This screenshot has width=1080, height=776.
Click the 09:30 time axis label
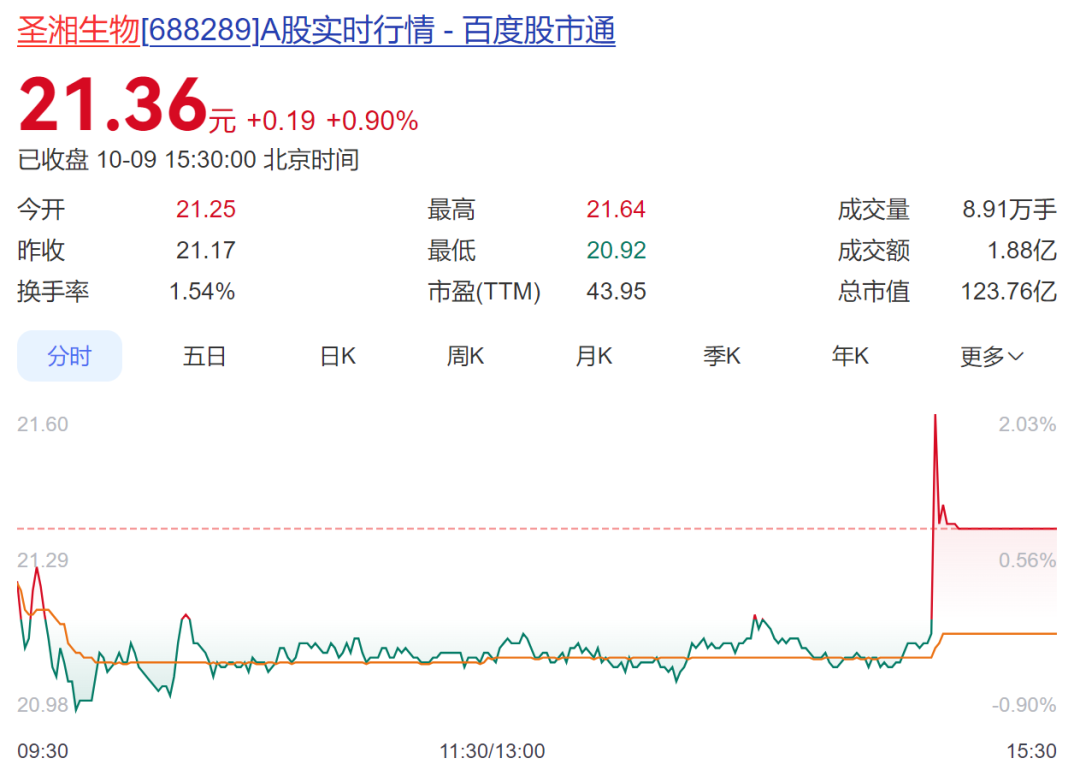(43, 751)
